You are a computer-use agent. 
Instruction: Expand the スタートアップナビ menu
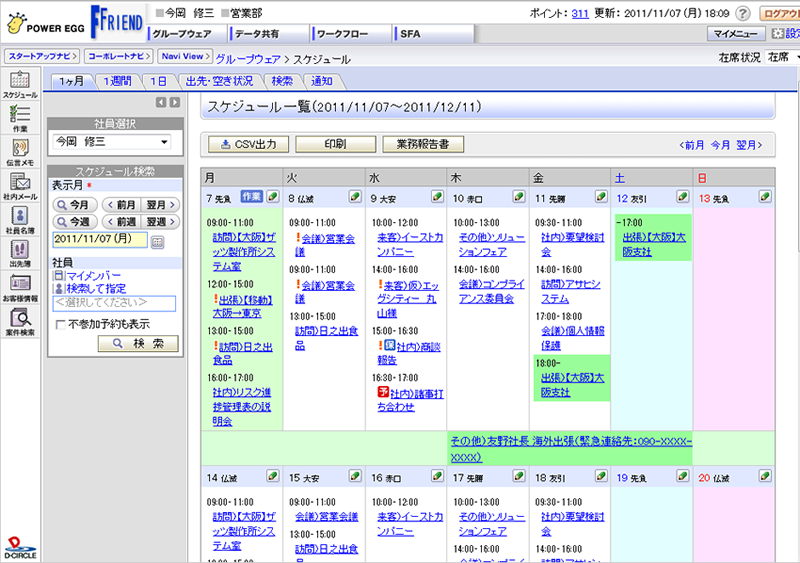tap(42, 56)
